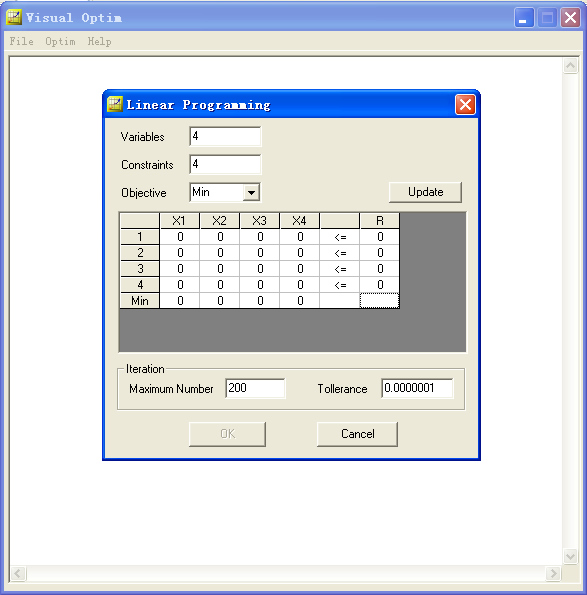The image size is (587, 595).
Task: Select X2 cell in row 3
Action: 220,269
